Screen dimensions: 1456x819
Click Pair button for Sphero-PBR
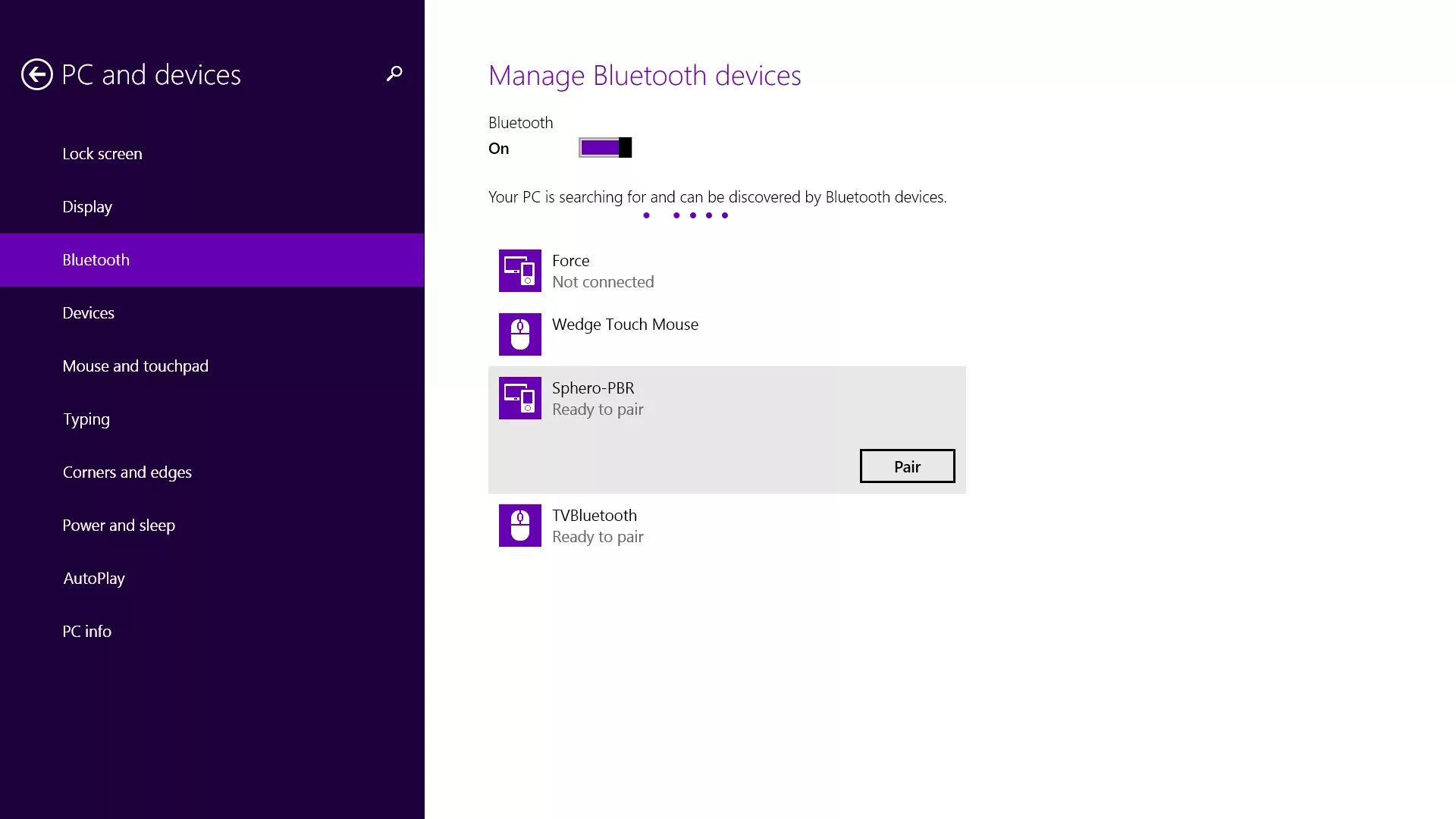(x=907, y=466)
